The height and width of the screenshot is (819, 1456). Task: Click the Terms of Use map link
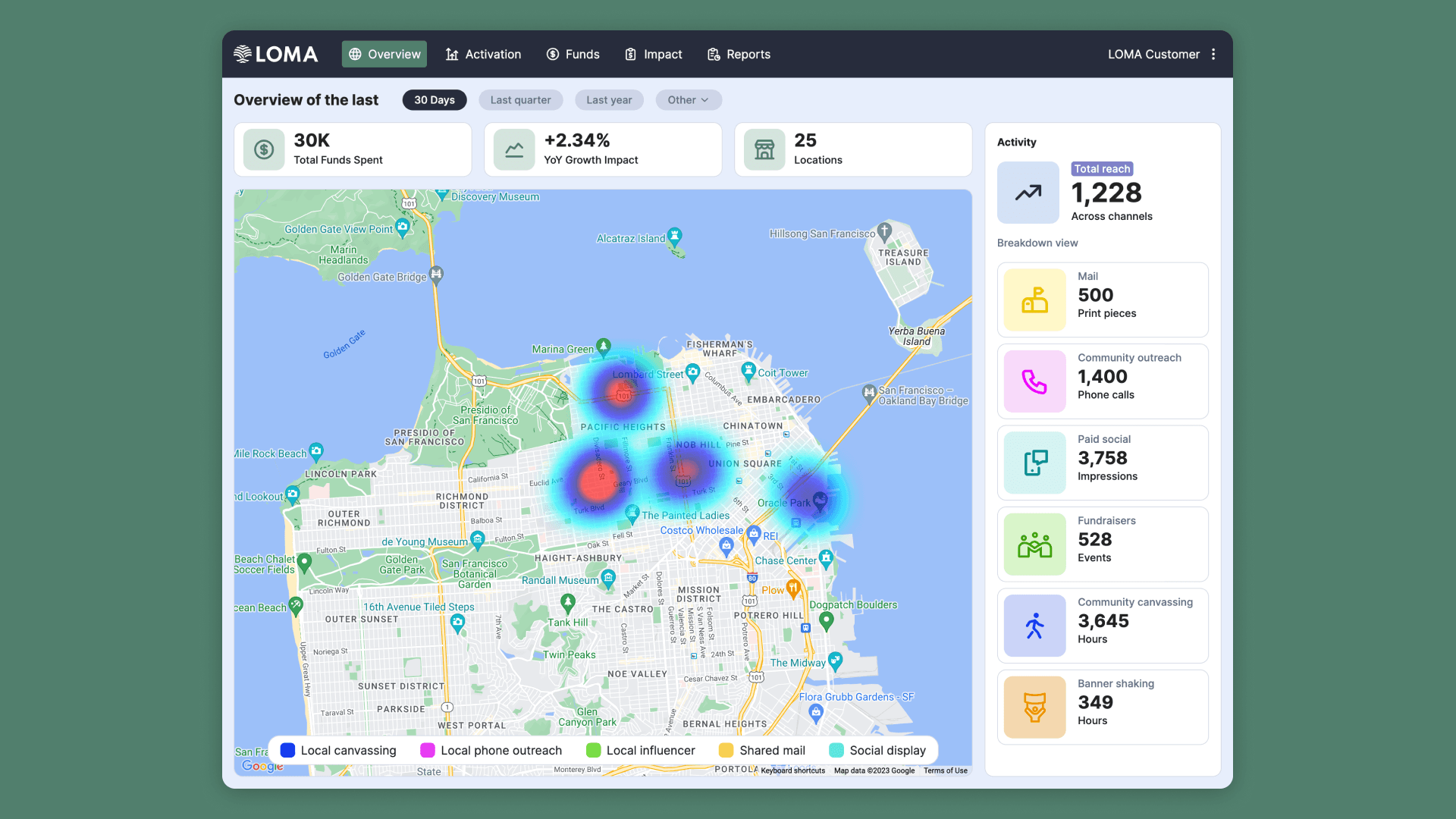[945, 770]
